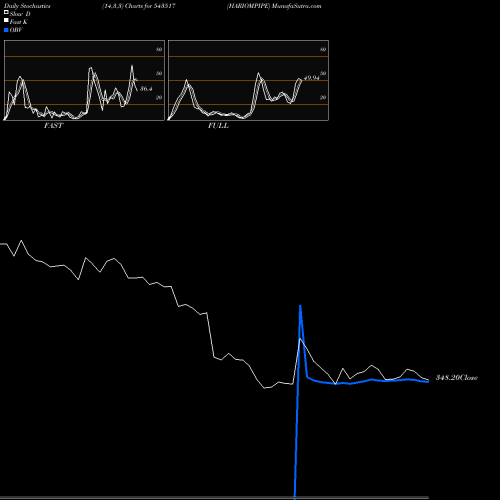The height and width of the screenshot is (500, 500).
Task: Select the 'Daily Stochastics' title text
Action: click(x=27, y=6)
